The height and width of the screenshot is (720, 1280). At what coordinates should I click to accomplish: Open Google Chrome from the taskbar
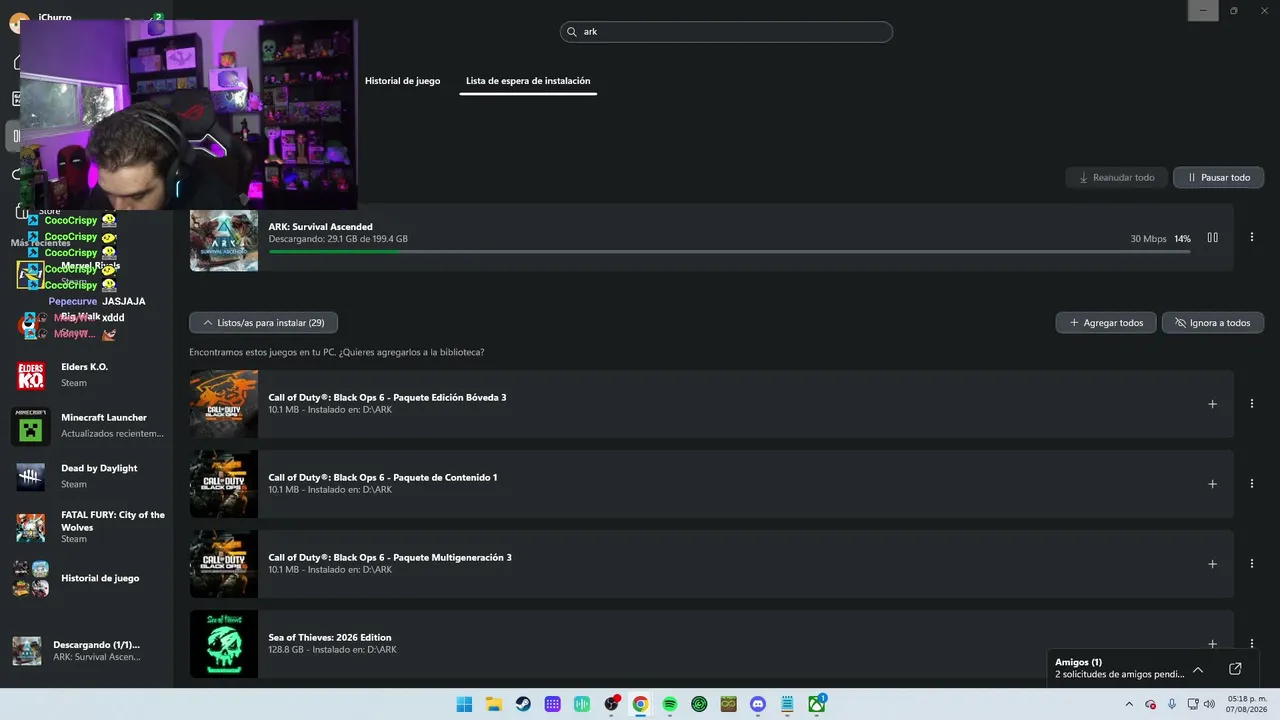click(640, 704)
